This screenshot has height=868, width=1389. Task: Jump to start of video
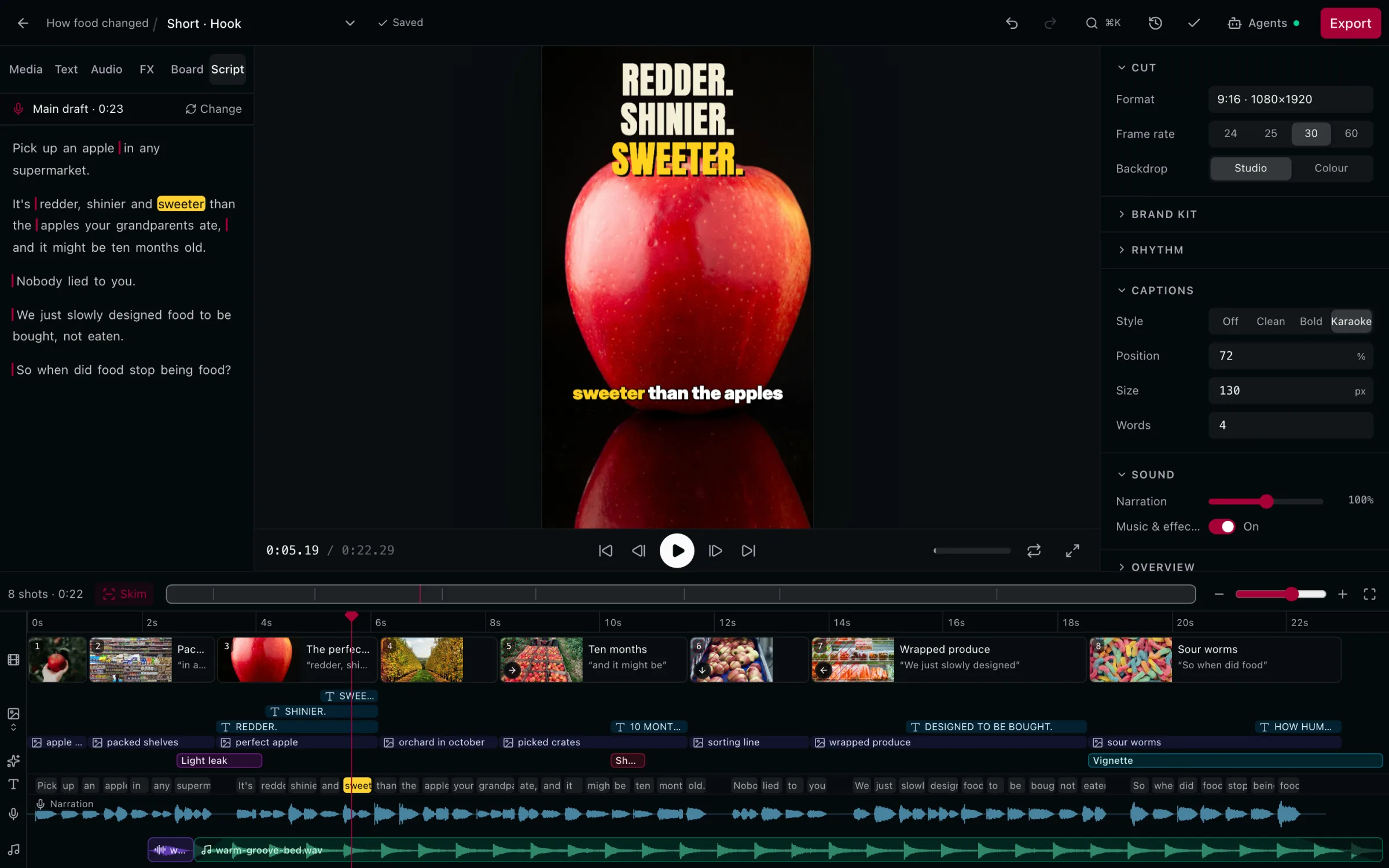pos(605,551)
